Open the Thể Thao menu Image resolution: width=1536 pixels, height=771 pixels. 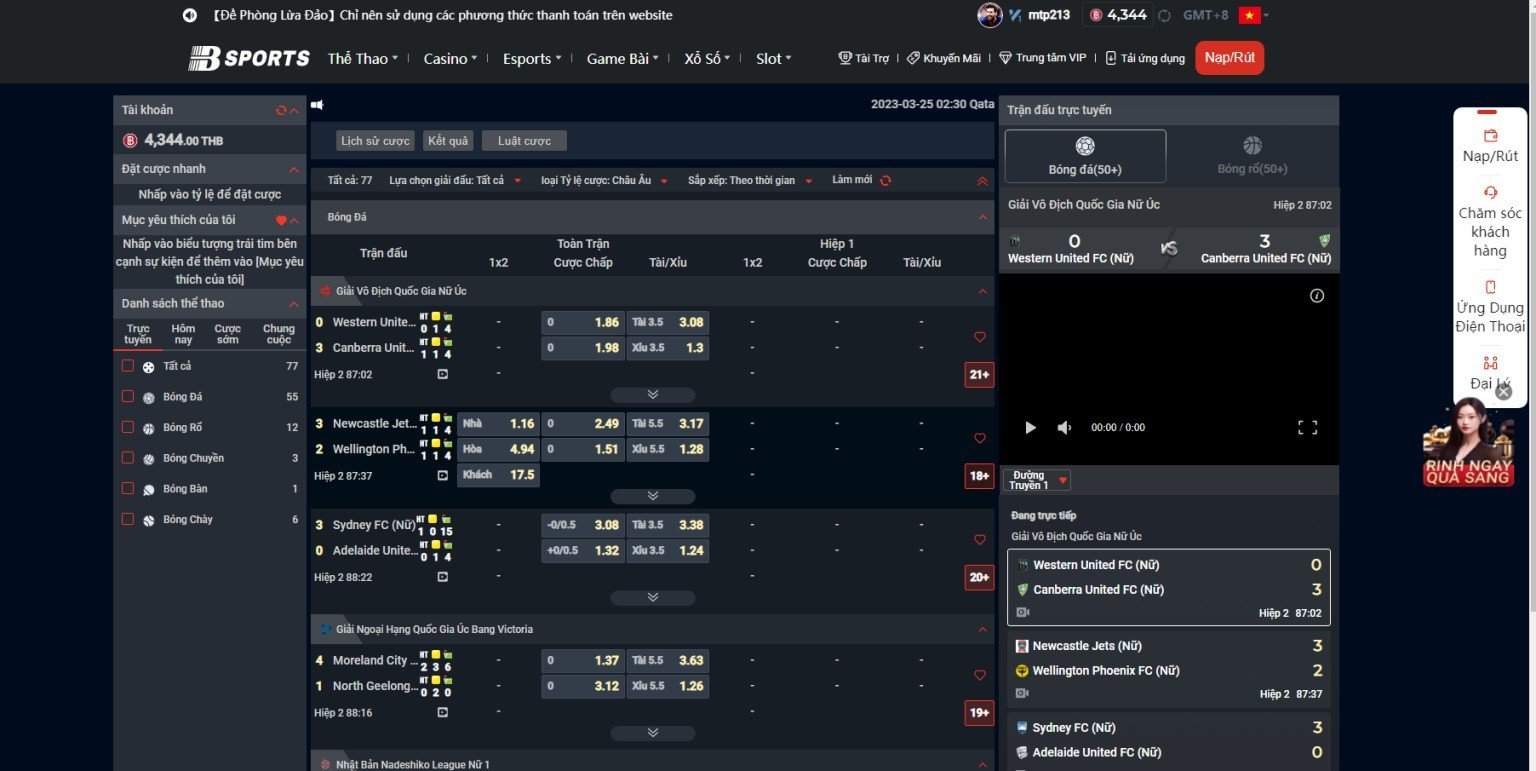tap(362, 58)
